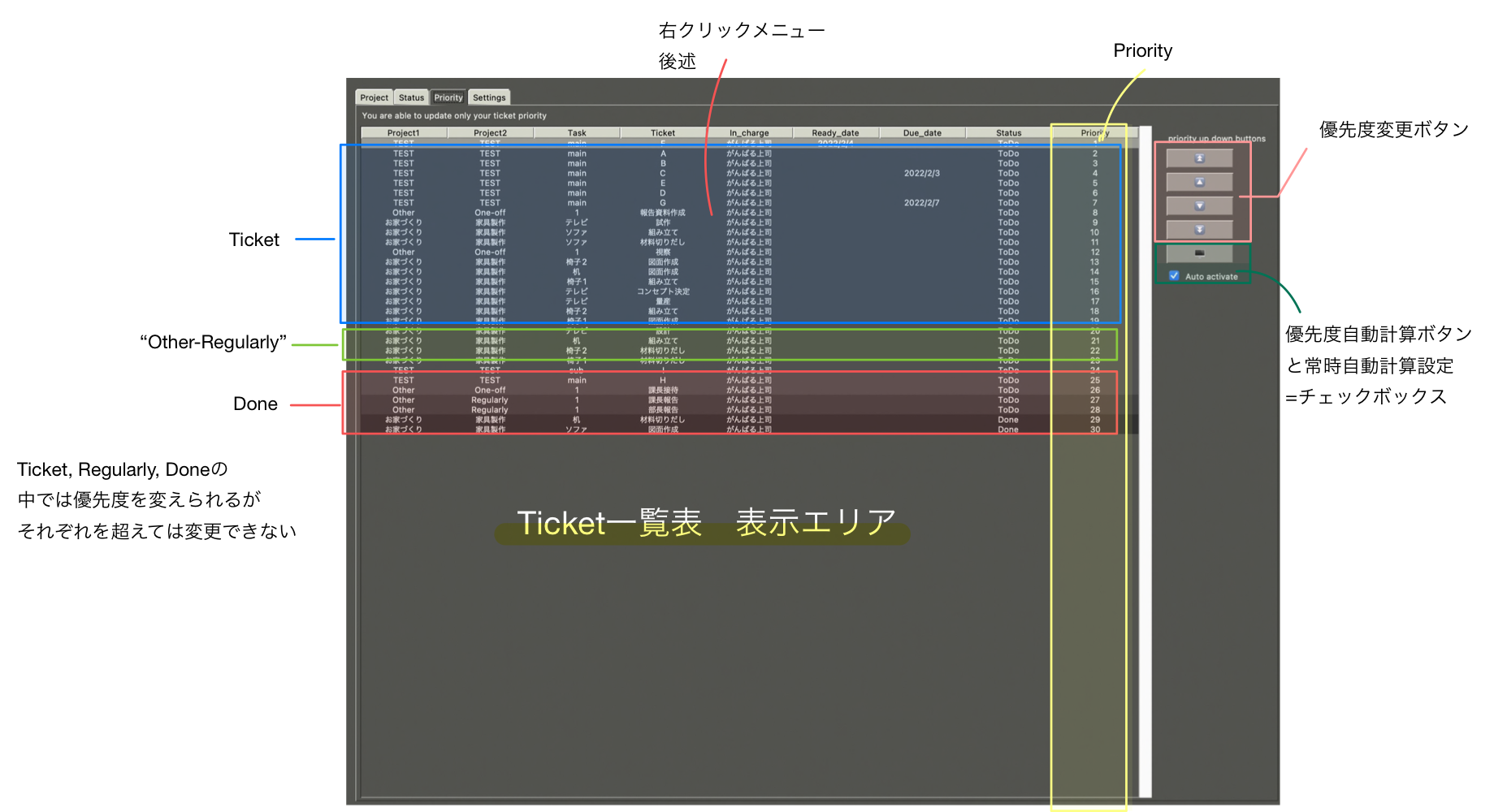Click the due date 2022/2/7 cell
This screenshot has width=1507, height=812.
[922, 203]
